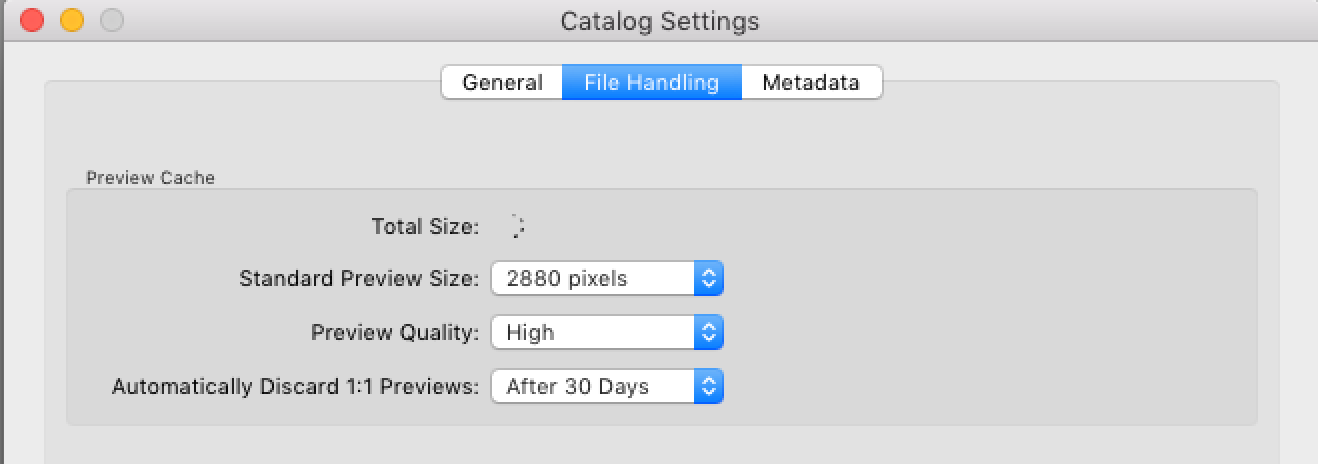Click the Preview Cache section heading
Screen dimensions: 1318x464
tap(150, 178)
